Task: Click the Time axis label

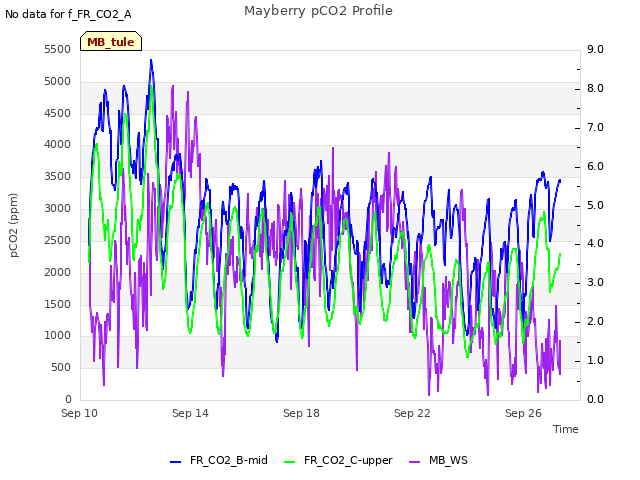Action: tap(566, 429)
